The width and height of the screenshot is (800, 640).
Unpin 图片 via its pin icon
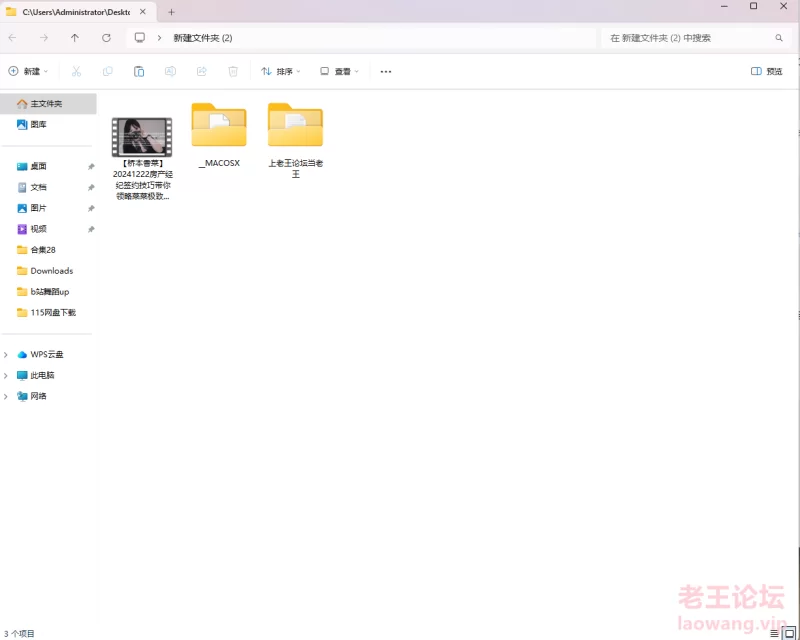[x=91, y=208]
